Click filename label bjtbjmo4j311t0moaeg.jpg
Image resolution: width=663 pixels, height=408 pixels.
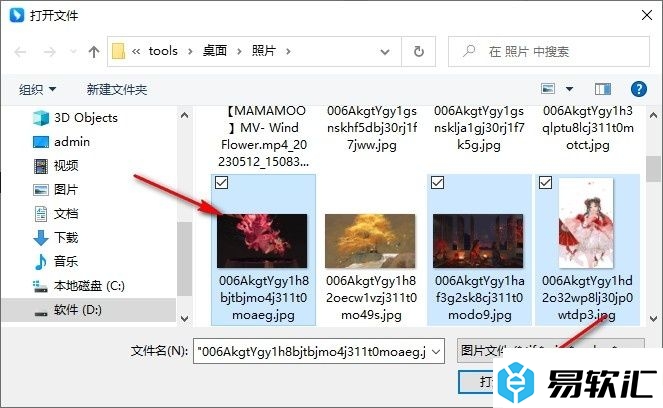coord(263,298)
